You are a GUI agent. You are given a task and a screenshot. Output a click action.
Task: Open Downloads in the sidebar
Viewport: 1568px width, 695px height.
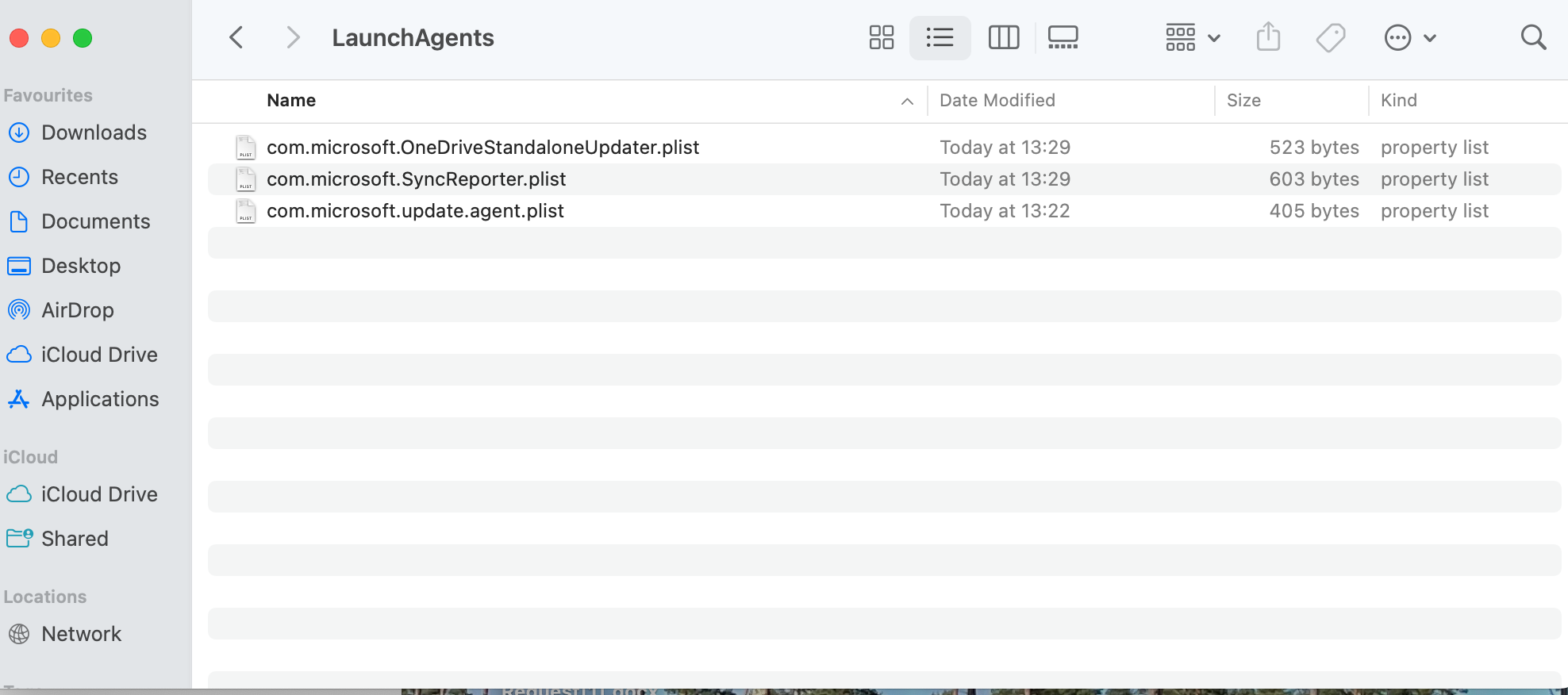94,132
